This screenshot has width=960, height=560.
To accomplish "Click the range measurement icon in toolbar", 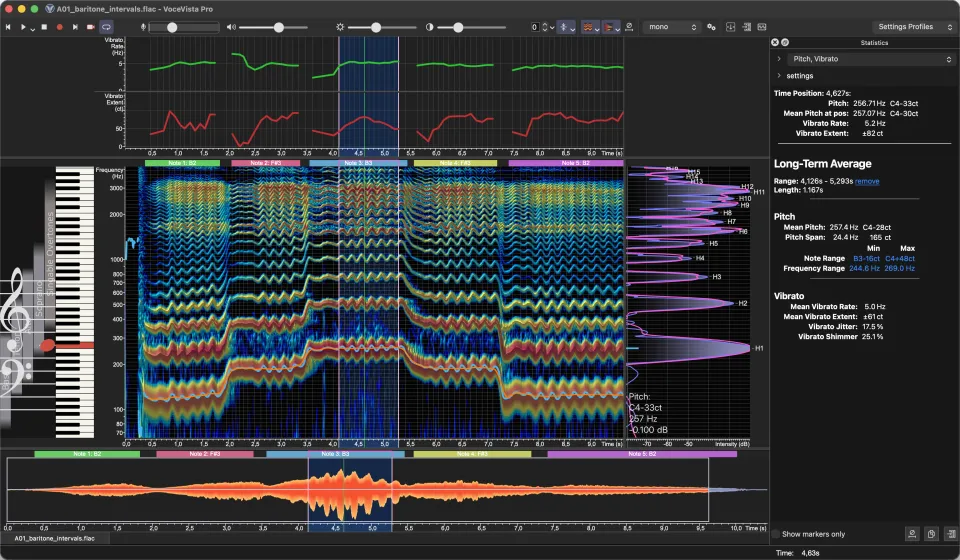I will tap(629, 27).
